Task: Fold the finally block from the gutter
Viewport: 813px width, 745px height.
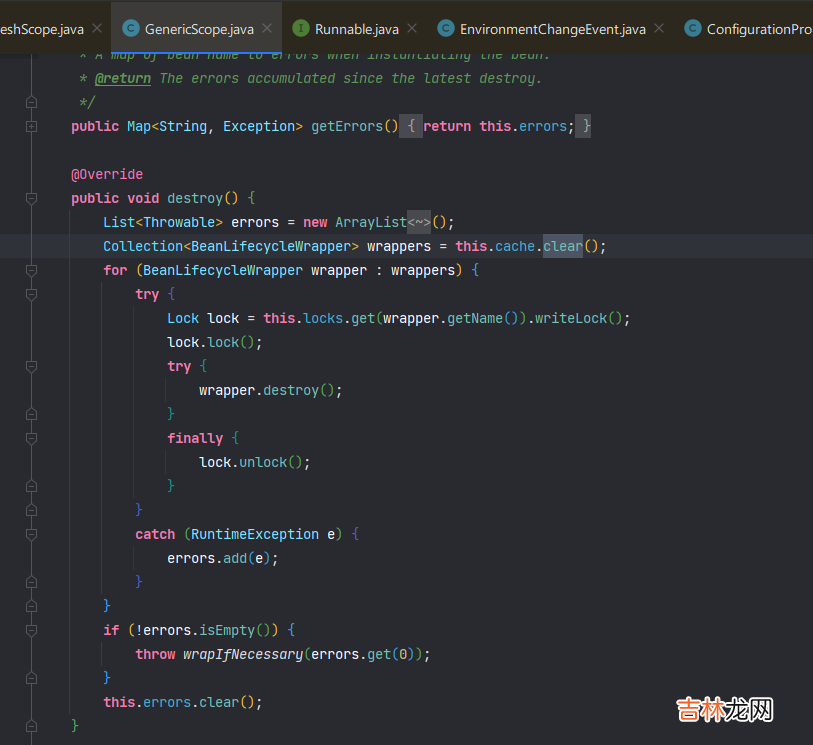Action: (x=31, y=438)
